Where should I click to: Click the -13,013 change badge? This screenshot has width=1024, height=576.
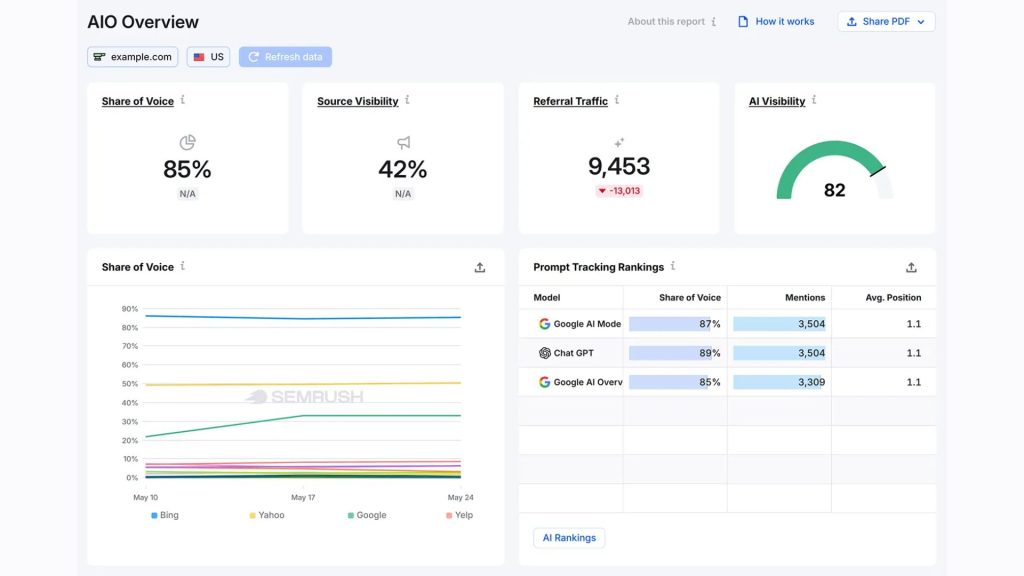click(x=619, y=191)
